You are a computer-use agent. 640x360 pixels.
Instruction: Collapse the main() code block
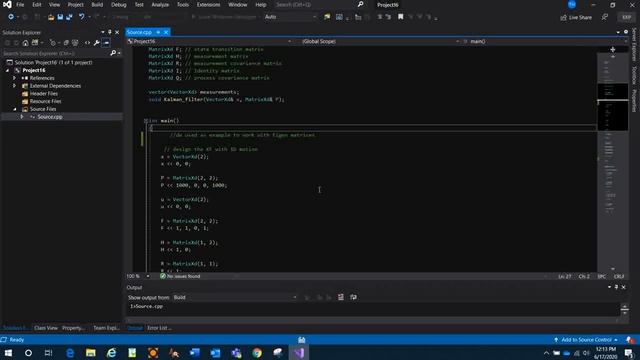pos(145,121)
